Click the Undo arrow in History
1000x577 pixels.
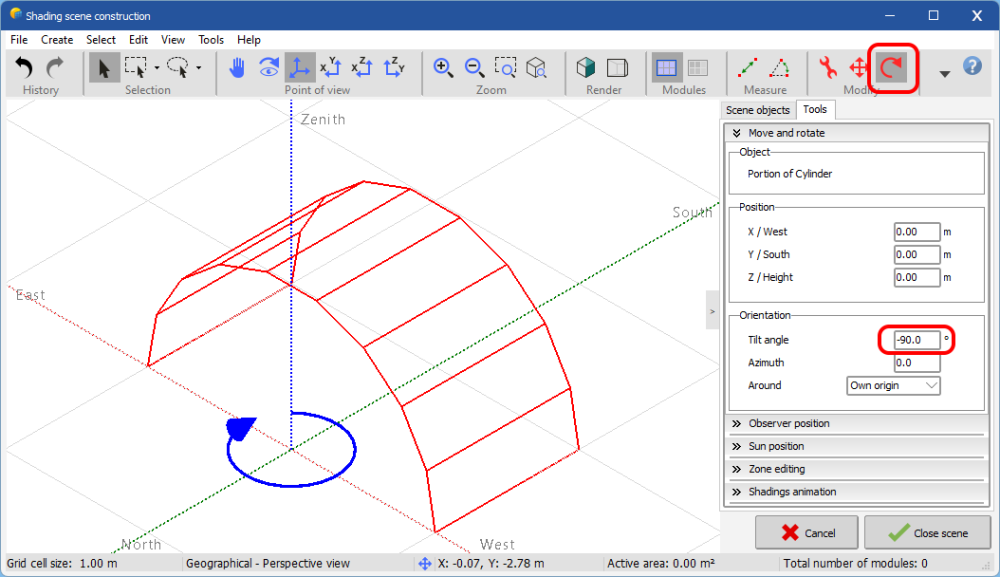25,68
